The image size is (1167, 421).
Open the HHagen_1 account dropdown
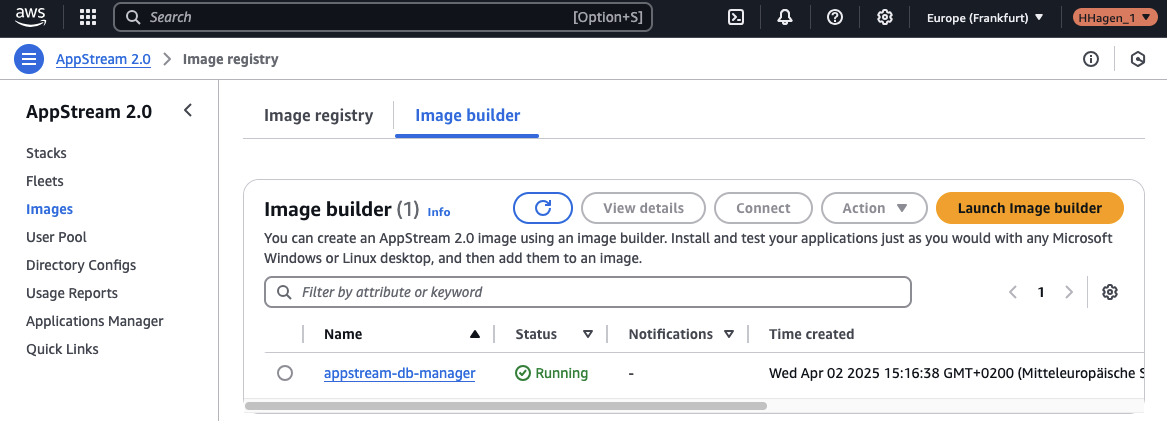coord(1116,17)
